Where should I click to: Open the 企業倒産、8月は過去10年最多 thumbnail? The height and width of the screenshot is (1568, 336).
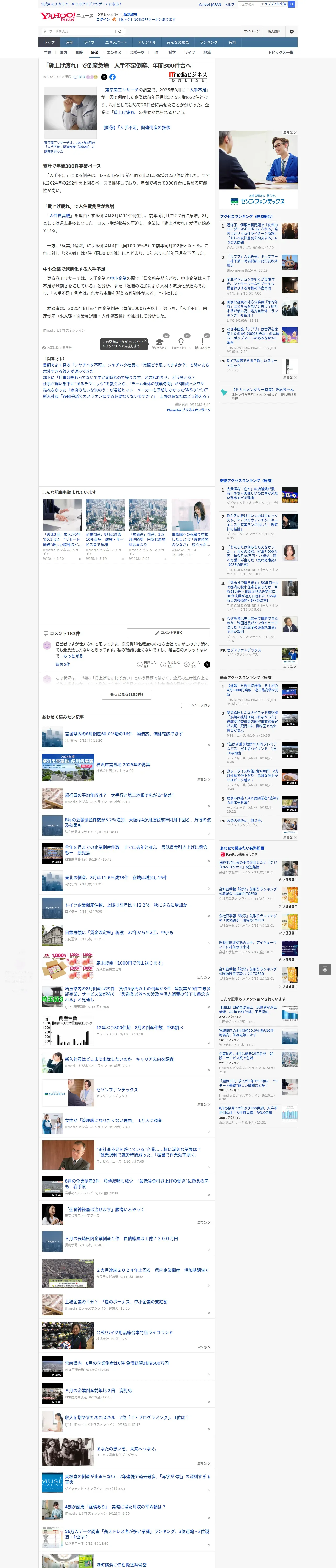105,515
